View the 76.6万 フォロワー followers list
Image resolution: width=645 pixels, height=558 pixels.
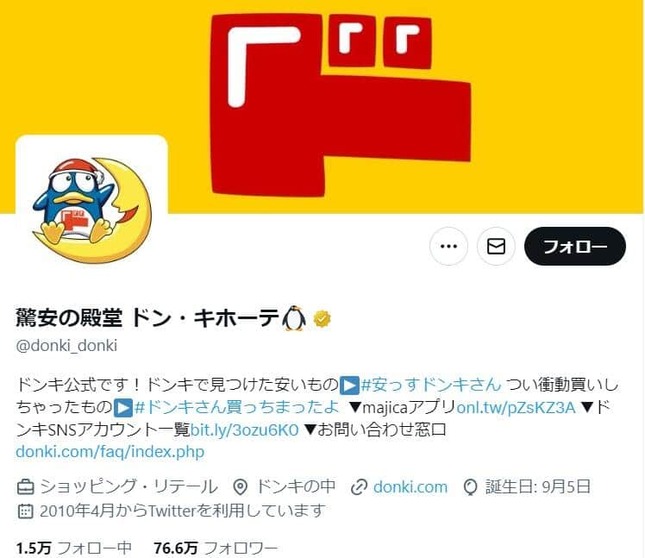pos(216,548)
